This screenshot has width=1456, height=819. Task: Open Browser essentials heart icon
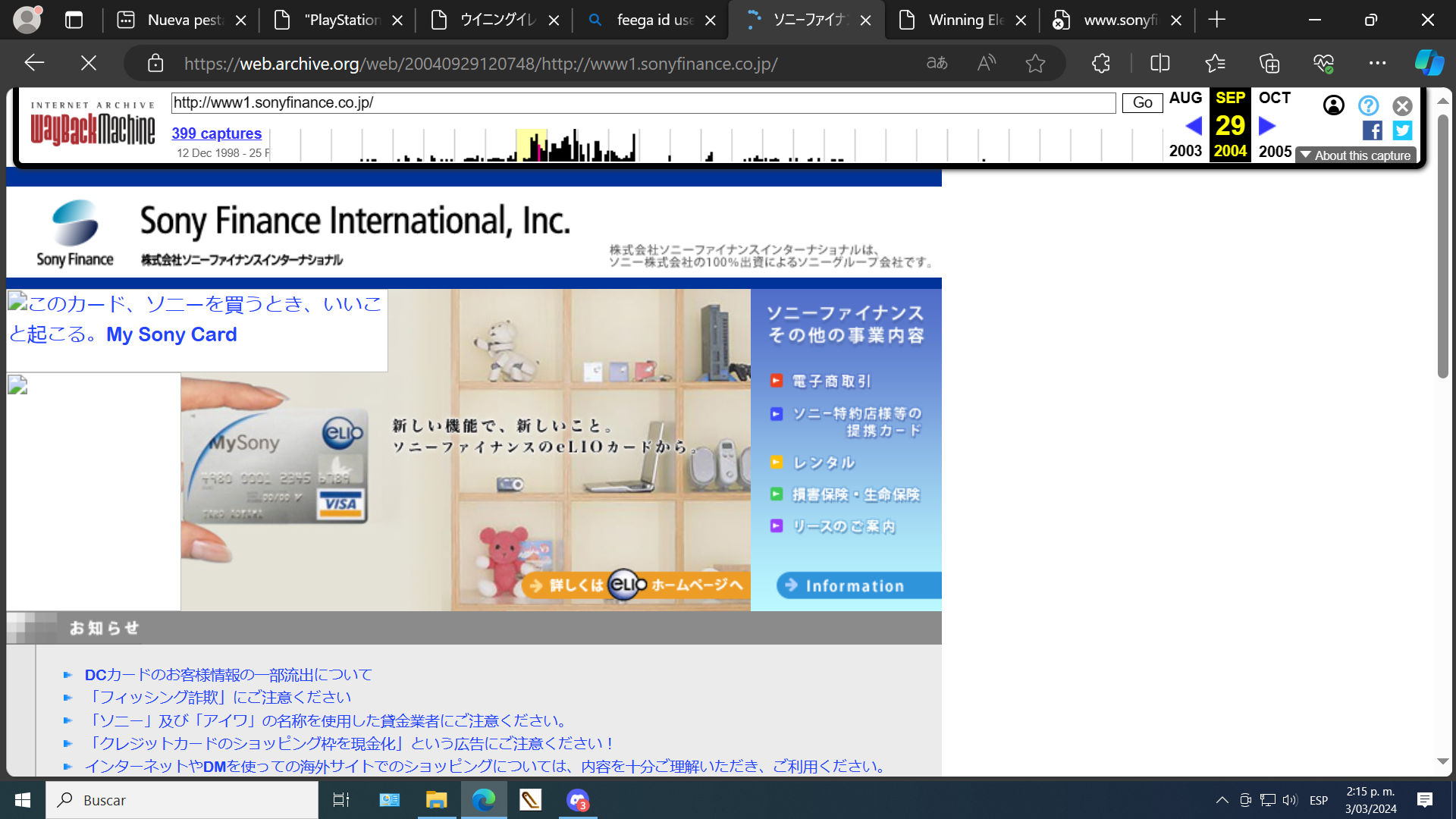coord(1324,63)
